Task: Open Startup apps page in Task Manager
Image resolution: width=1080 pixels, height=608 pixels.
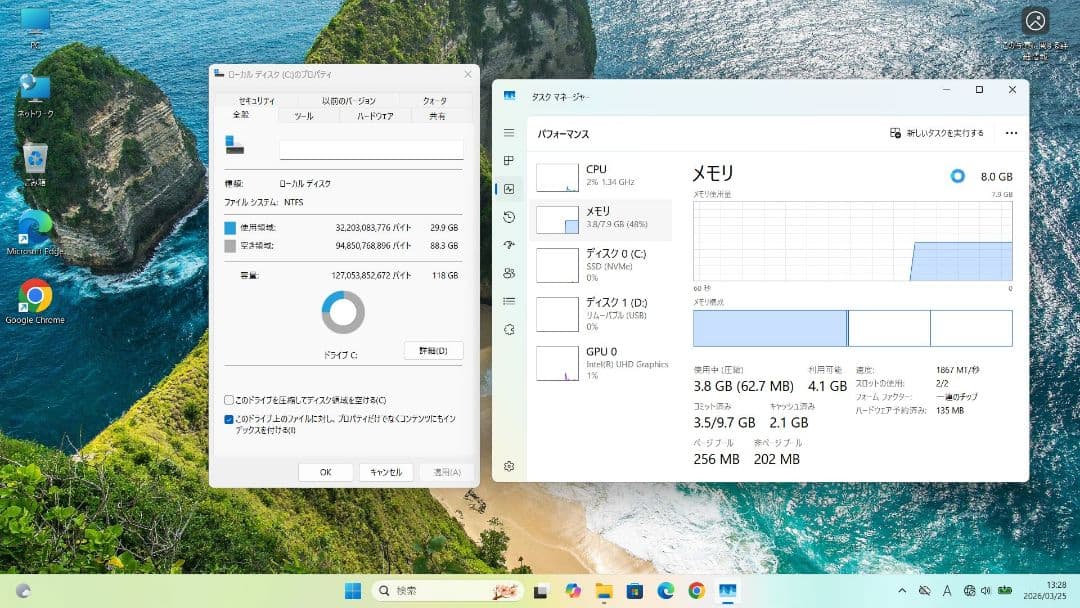Action: (509, 245)
